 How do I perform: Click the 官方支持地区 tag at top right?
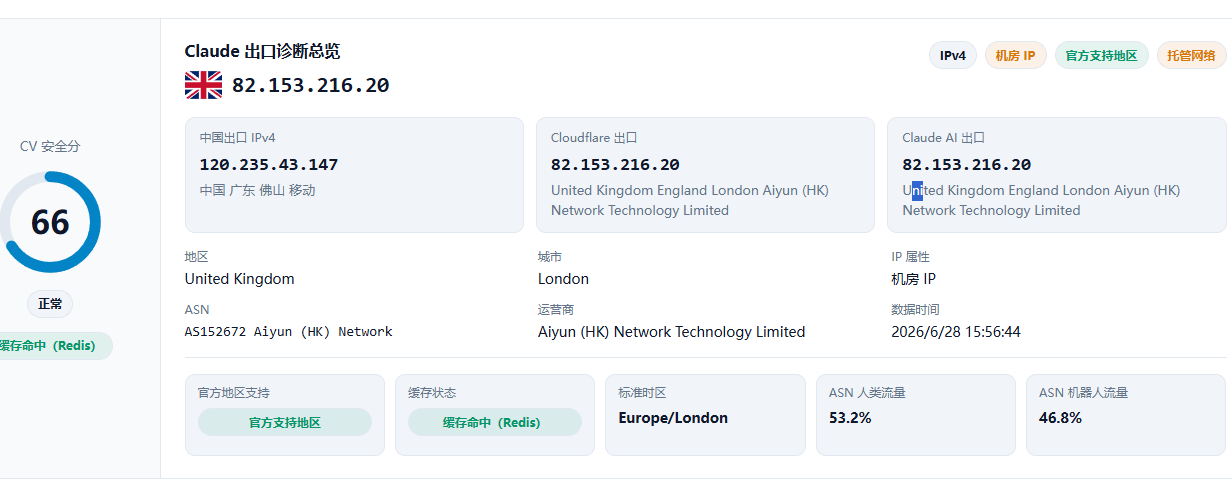(1101, 56)
